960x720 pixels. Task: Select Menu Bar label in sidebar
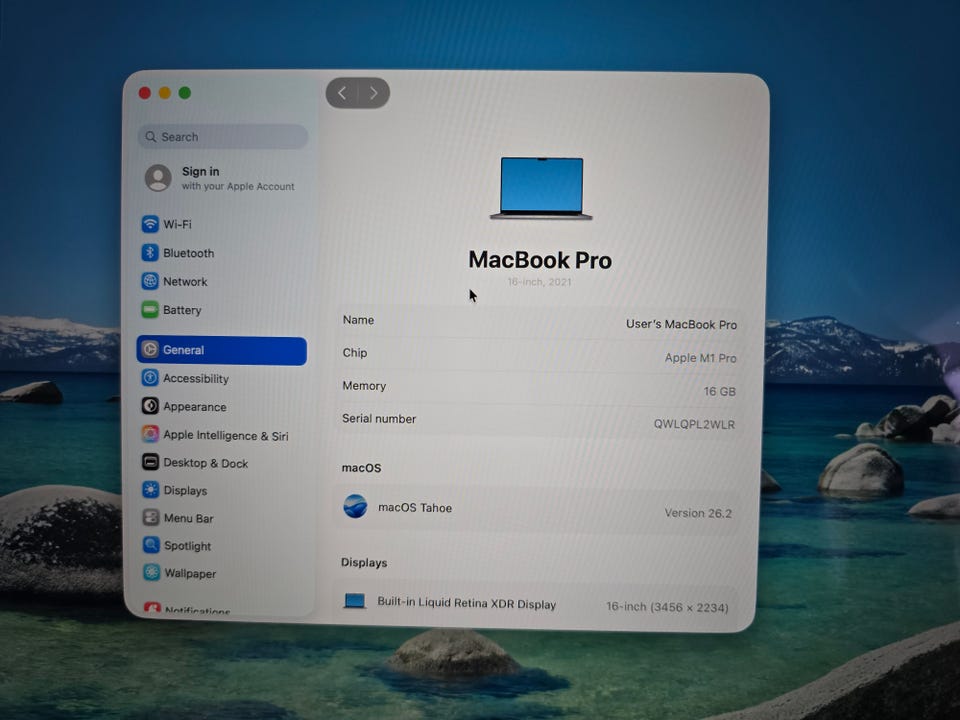(189, 518)
